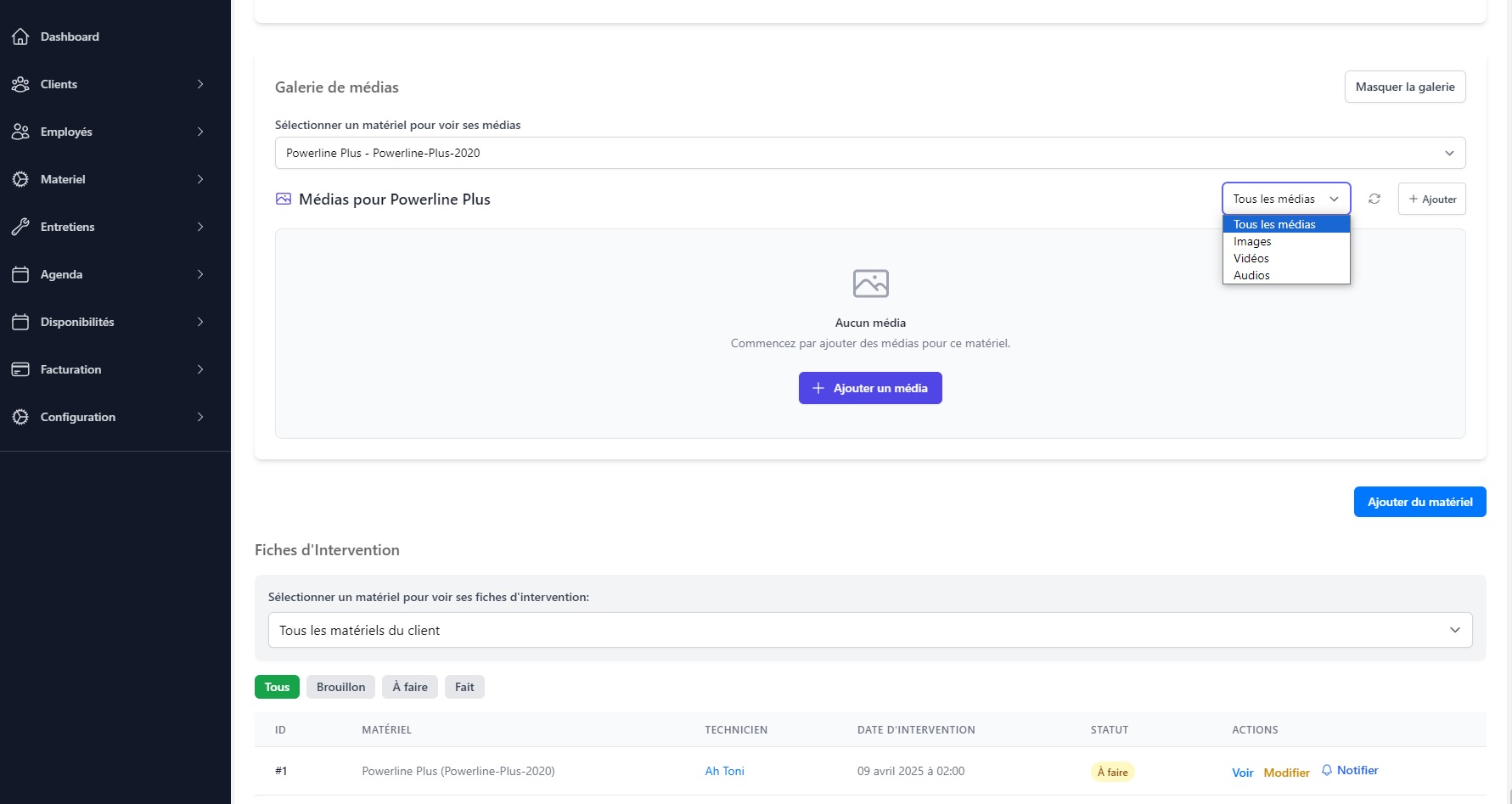Image resolution: width=1512 pixels, height=804 pixels.
Task: Refresh the media list with the refresh icon
Action: pos(1374,199)
